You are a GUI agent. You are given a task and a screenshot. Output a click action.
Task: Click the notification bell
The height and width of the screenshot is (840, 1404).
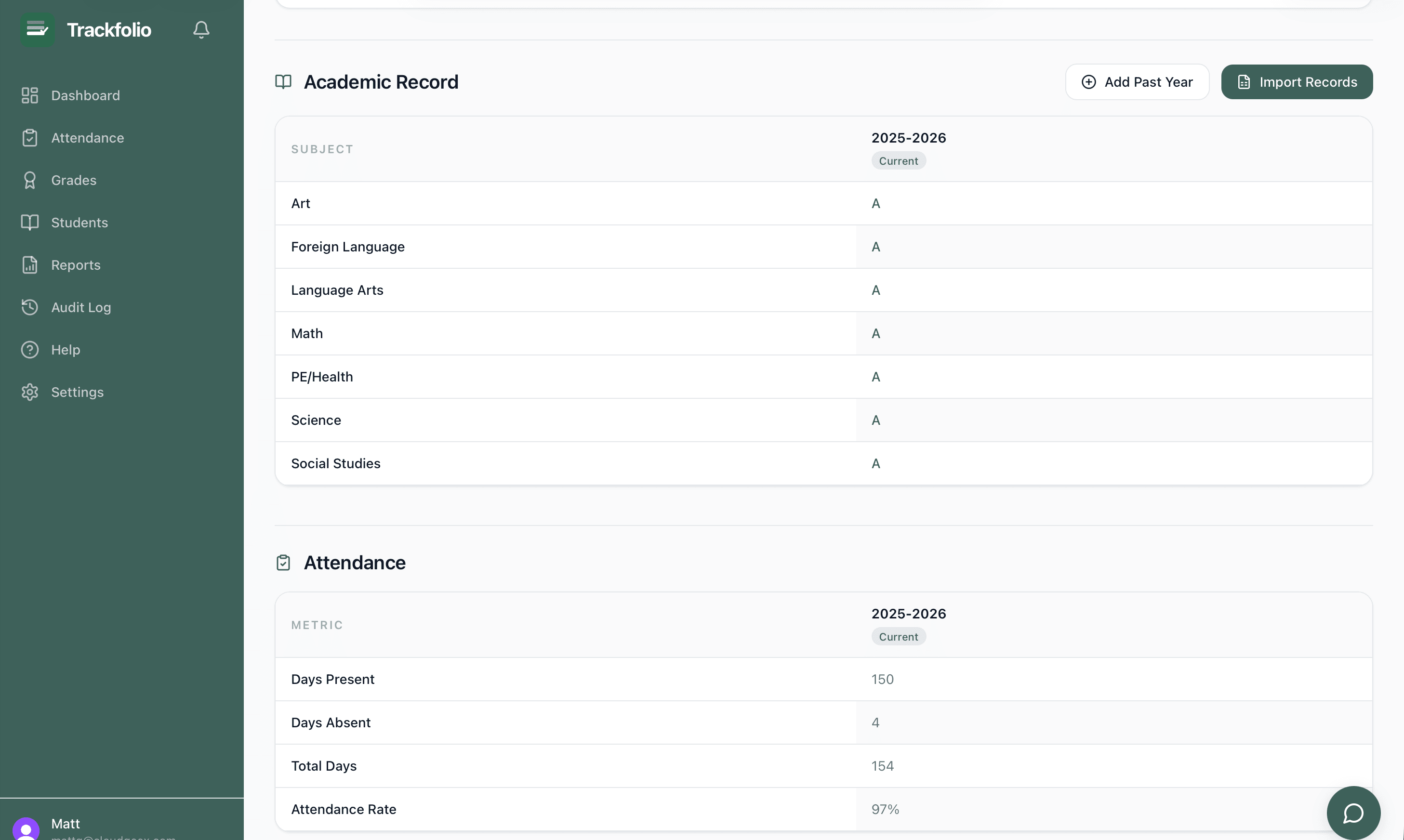pos(201,29)
